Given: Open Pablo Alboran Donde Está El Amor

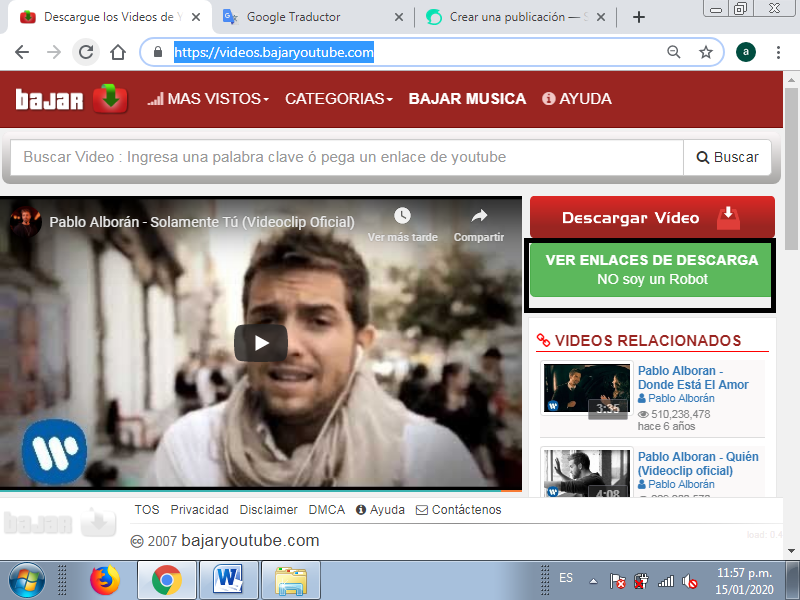Looking at the screenshot, I should click(x=693, y=378).
